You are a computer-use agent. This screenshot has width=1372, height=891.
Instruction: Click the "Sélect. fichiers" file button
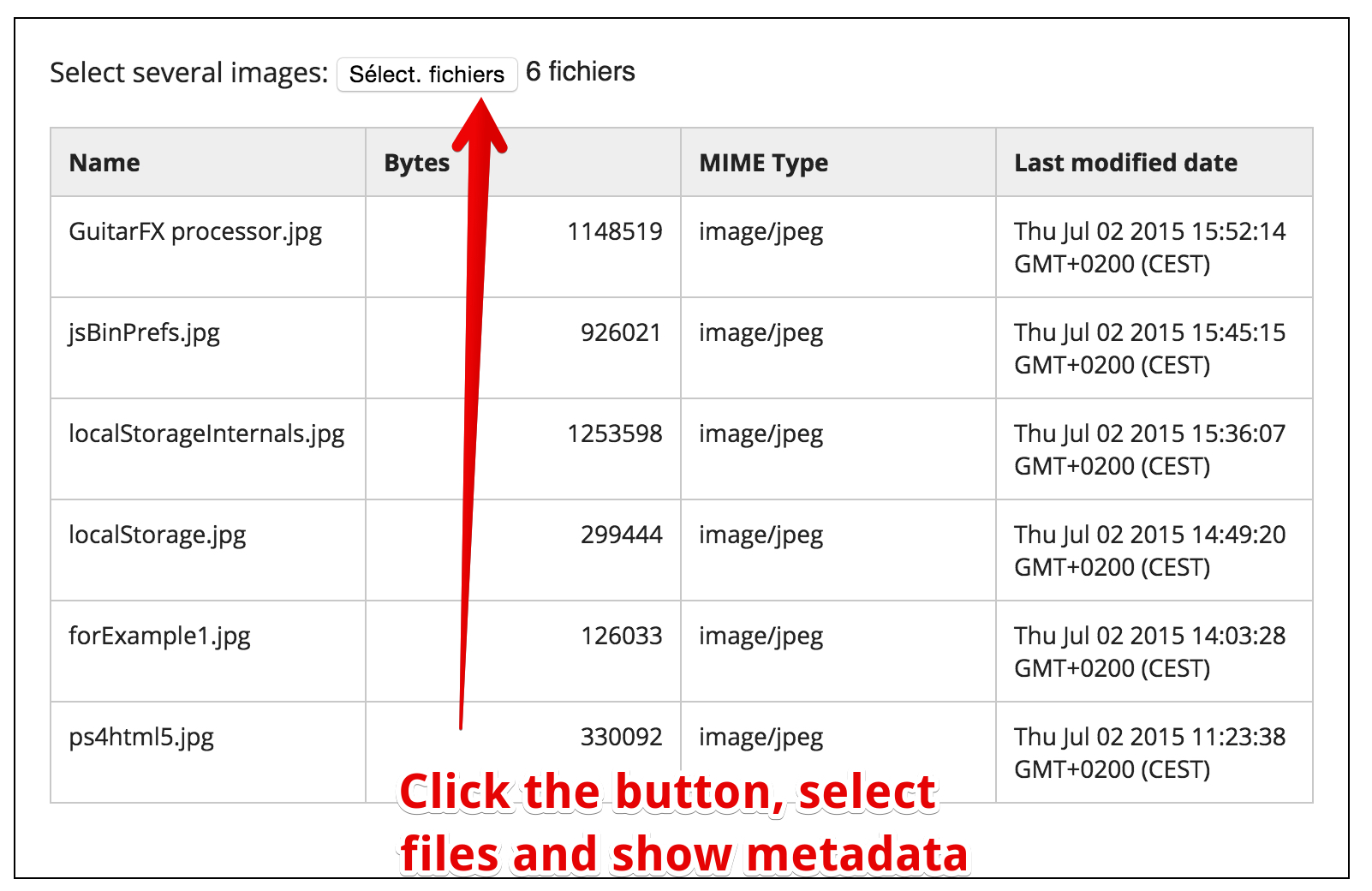(427, 75)
